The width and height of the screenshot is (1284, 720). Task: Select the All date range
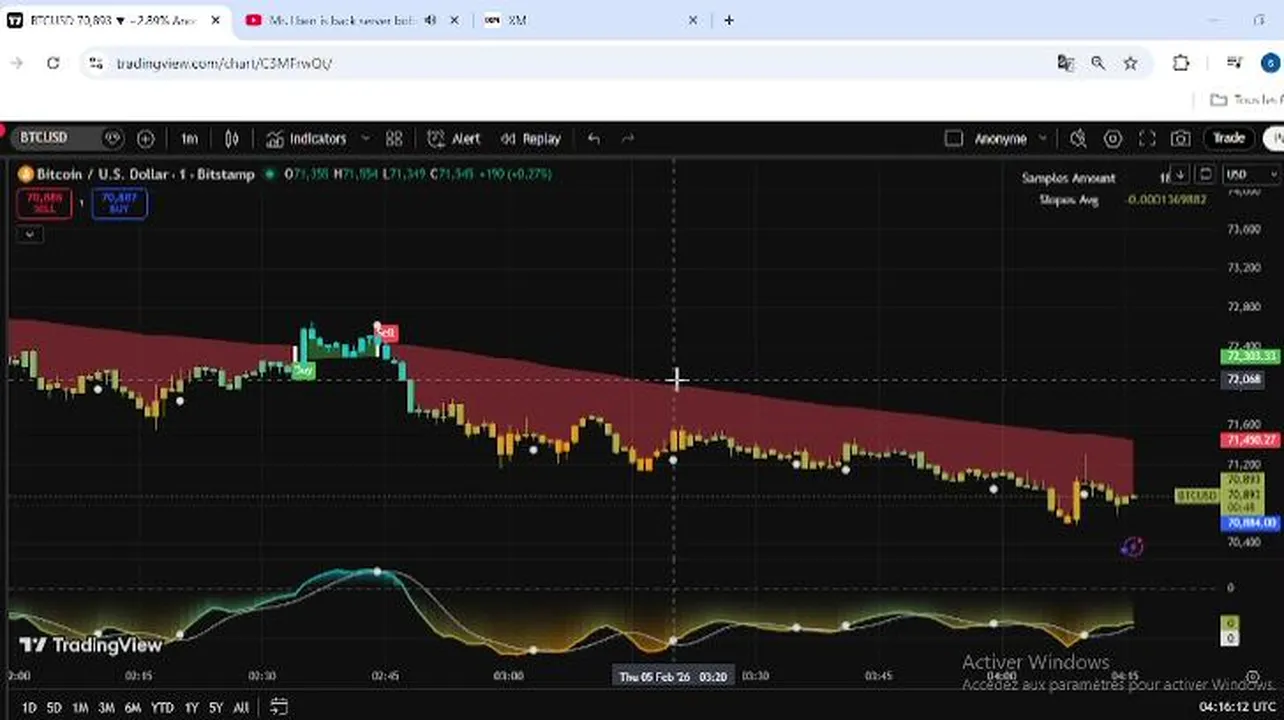click(241, 707)
